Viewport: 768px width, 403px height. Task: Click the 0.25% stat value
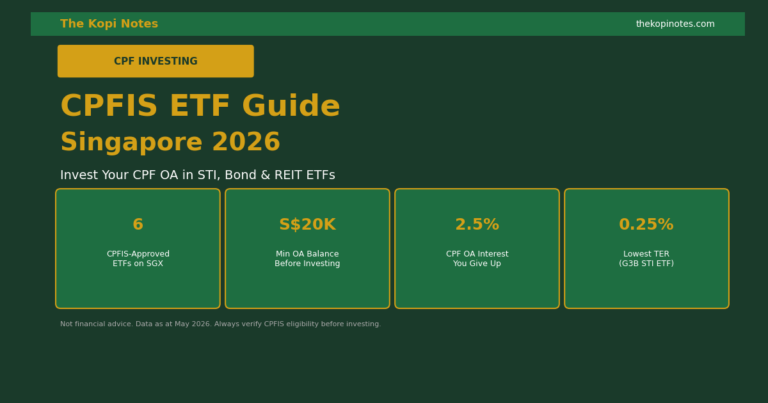coord(646,224)
